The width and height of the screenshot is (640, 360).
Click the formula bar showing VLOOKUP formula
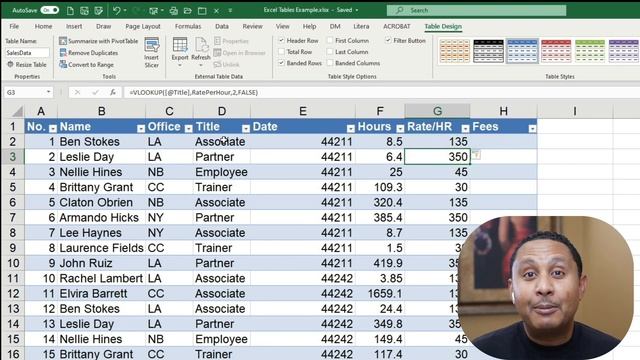click(382, 93)
